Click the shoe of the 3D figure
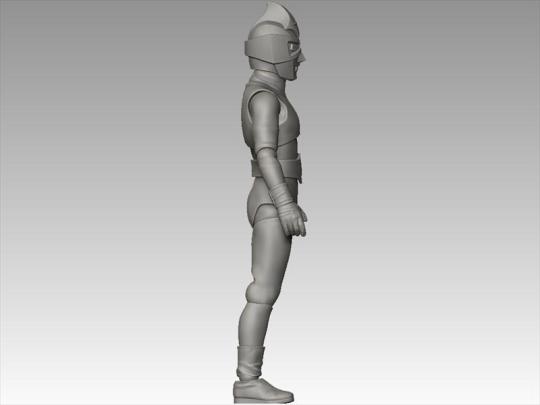 [263, 391]
